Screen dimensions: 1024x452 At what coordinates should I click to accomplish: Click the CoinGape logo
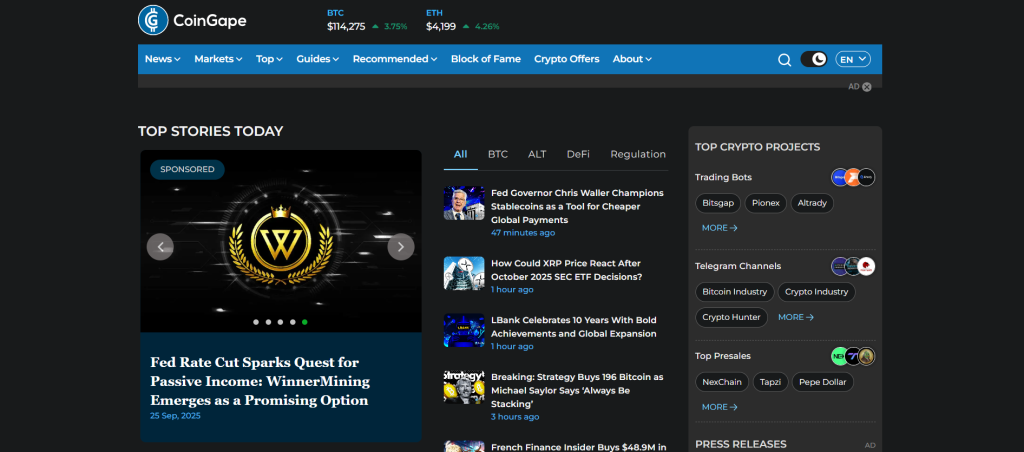(x=192, y=20)
